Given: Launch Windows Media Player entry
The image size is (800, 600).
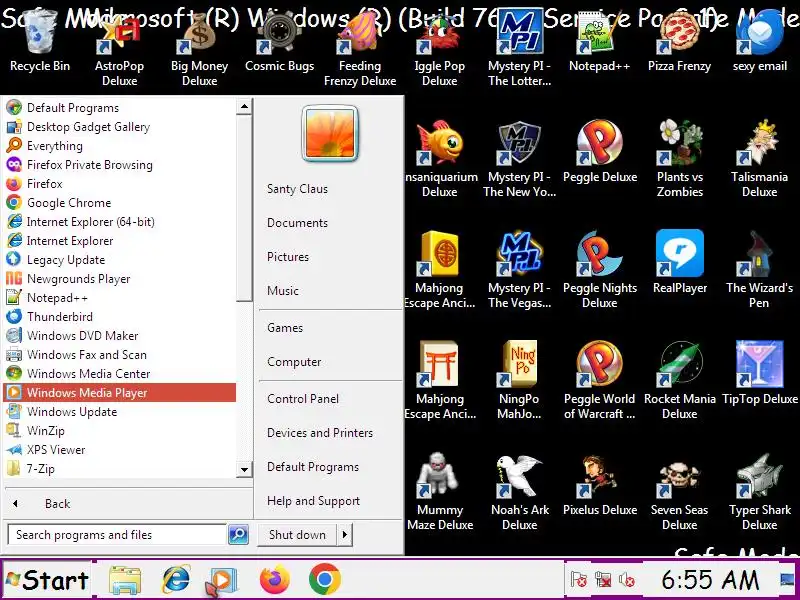Looking at the screenshot, I should tap(120, 392).
